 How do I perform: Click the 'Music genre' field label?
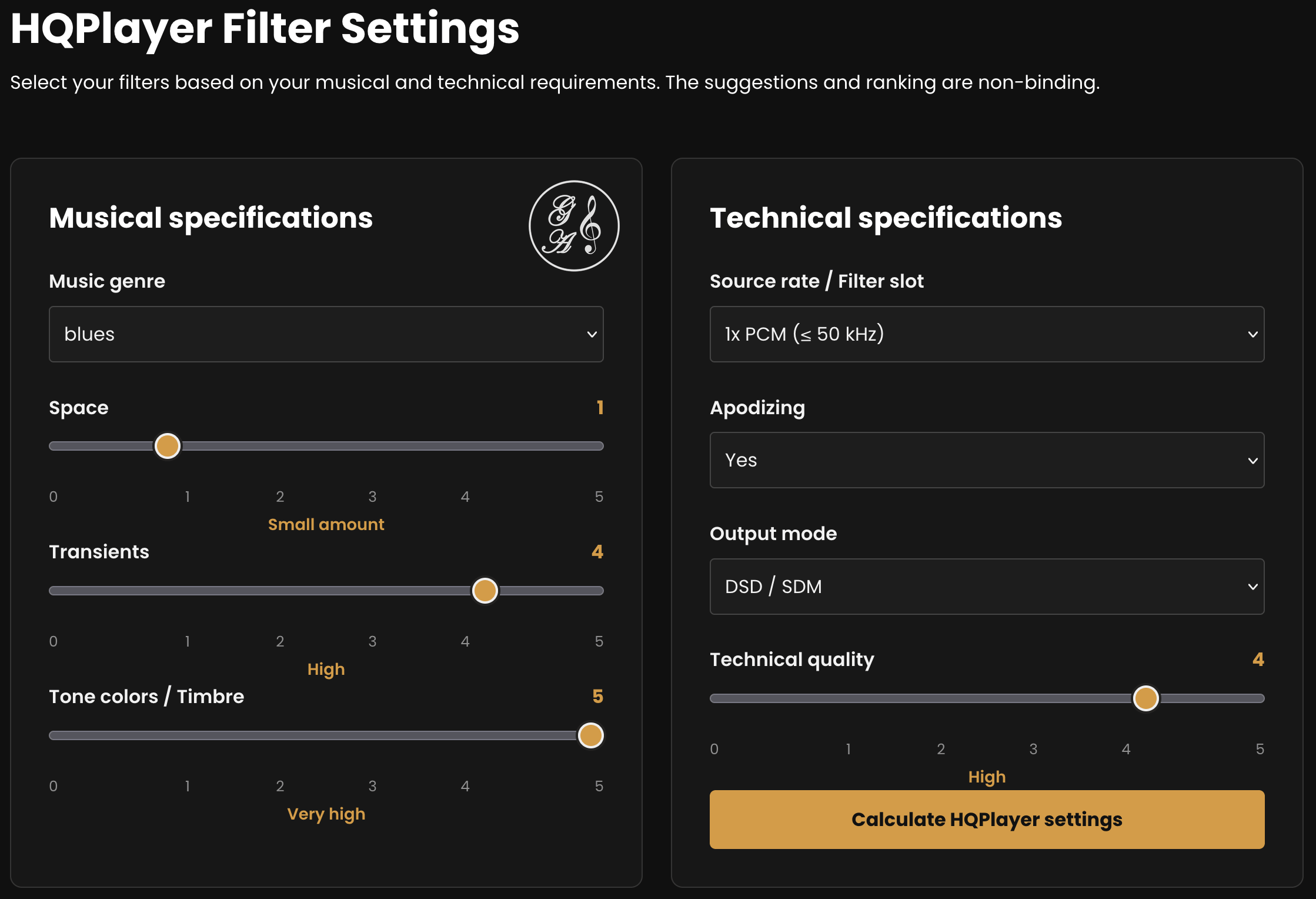[107, 281]
